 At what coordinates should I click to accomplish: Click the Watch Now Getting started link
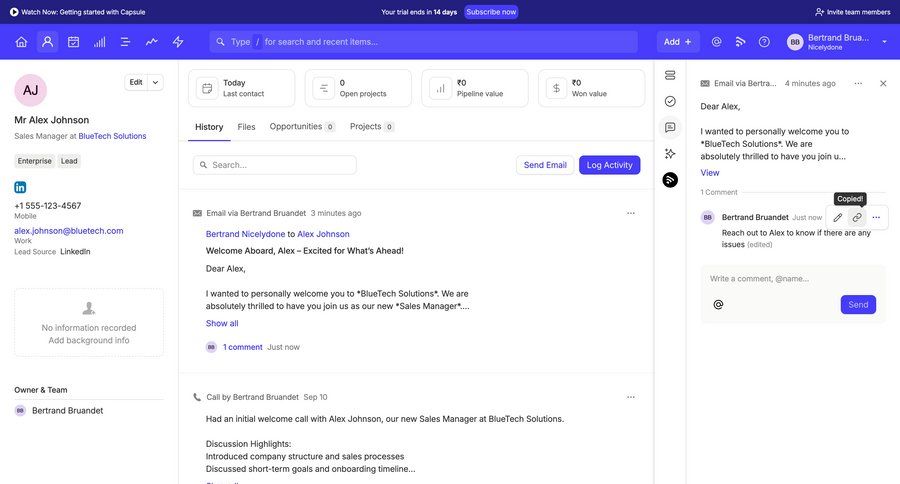click(83, 11)
